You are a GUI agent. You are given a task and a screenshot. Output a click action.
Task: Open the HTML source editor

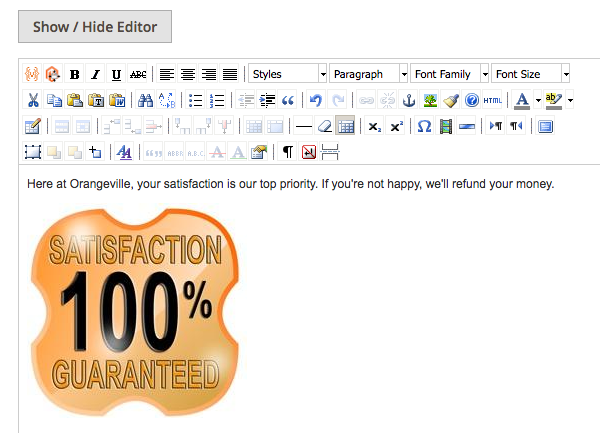[492, 100]
